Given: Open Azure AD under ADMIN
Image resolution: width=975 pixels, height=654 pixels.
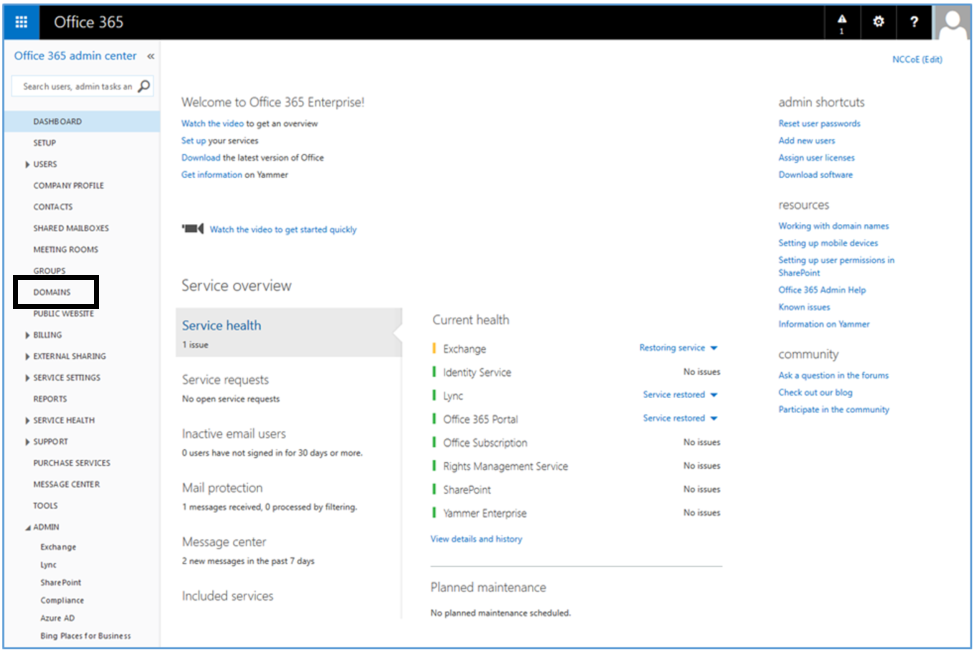Looking at the screenshot, I should coord(57,618).
